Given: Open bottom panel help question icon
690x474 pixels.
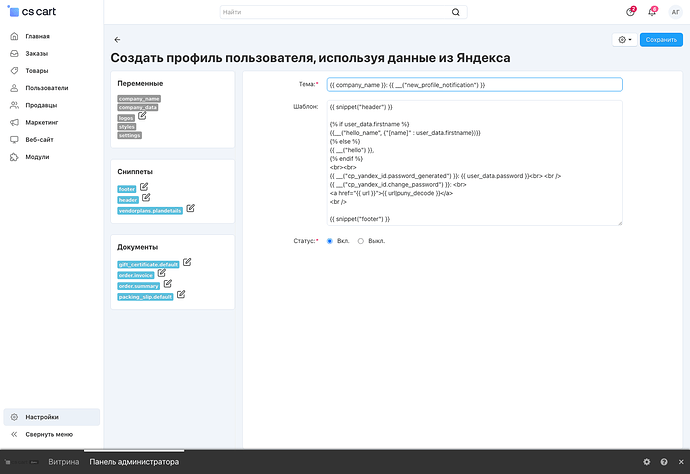Looking at the screenshot, I should pos(664,462).
